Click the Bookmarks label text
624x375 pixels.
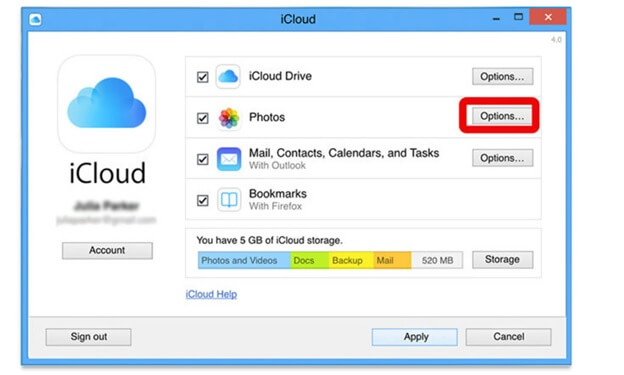[x=278, y=194]
